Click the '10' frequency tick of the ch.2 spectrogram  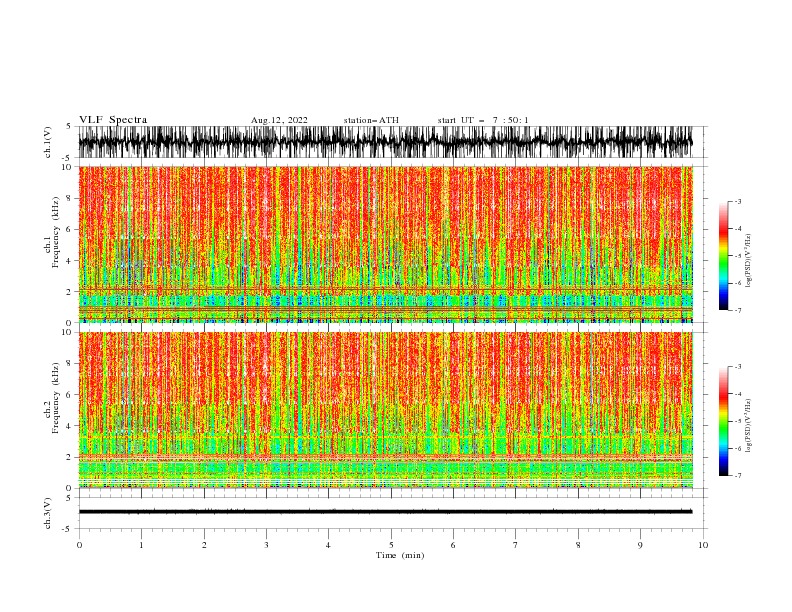coord(67,332)
